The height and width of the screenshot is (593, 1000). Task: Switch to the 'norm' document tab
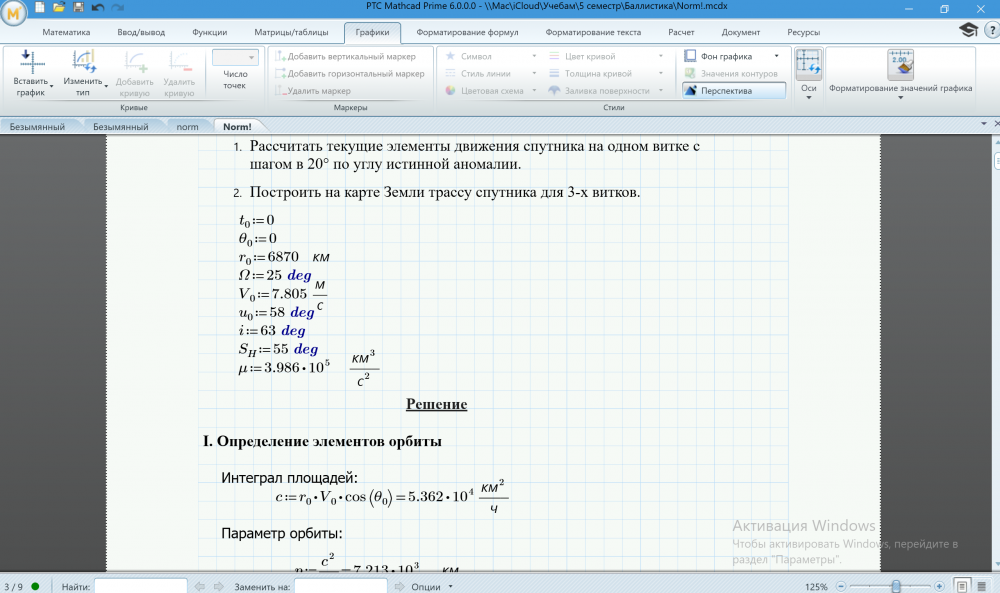click(x=187, y=127)
